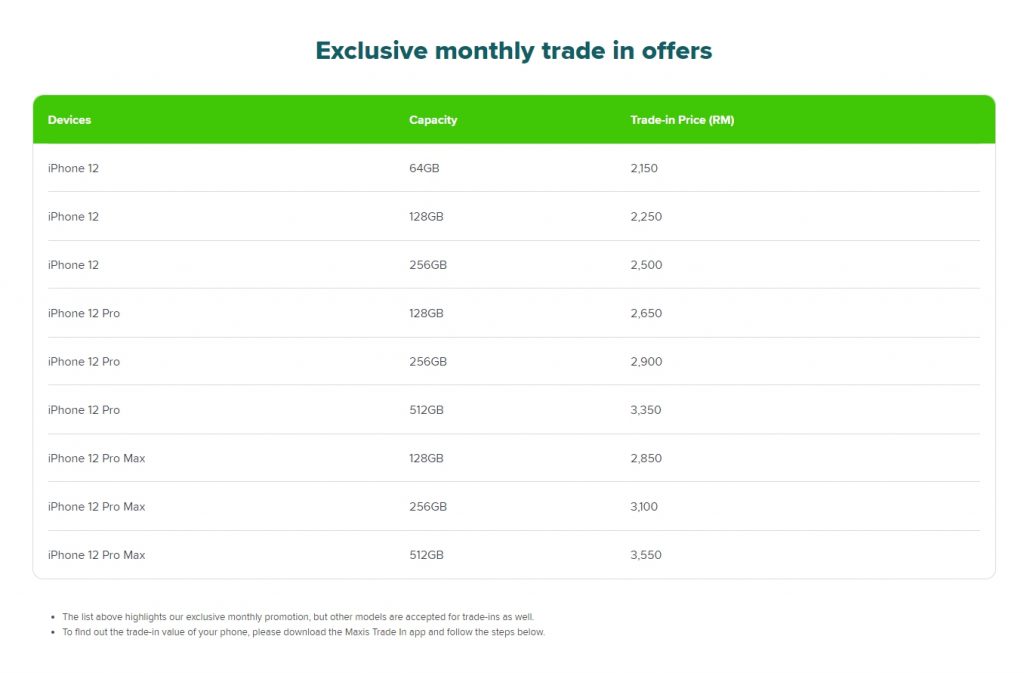Click iPhone 12 Pro Max in the 512GB row
This screenshot has height=673, width=1024.
(x=96, y=555)
